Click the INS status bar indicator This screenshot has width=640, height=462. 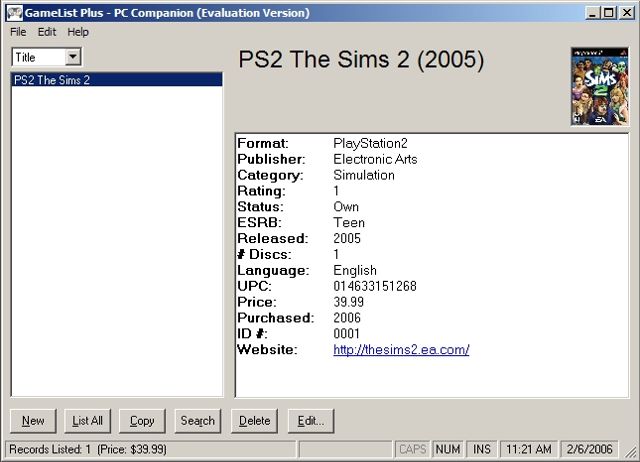(482, 449)
